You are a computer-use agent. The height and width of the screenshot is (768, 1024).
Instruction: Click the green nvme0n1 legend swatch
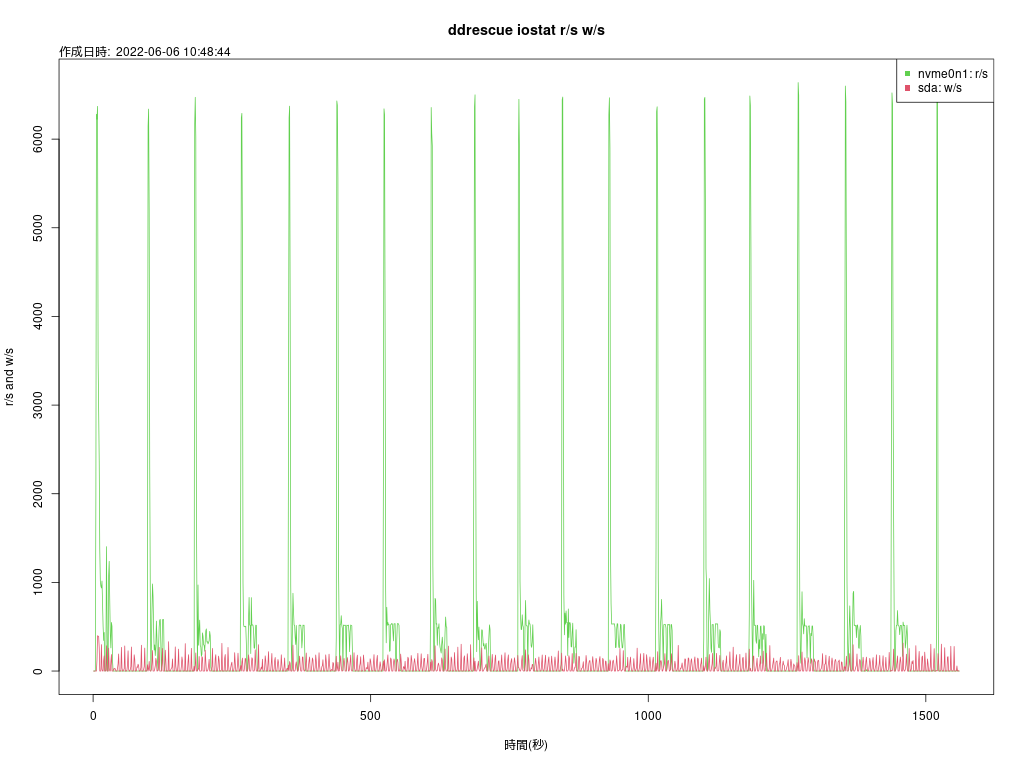point(907,74)
